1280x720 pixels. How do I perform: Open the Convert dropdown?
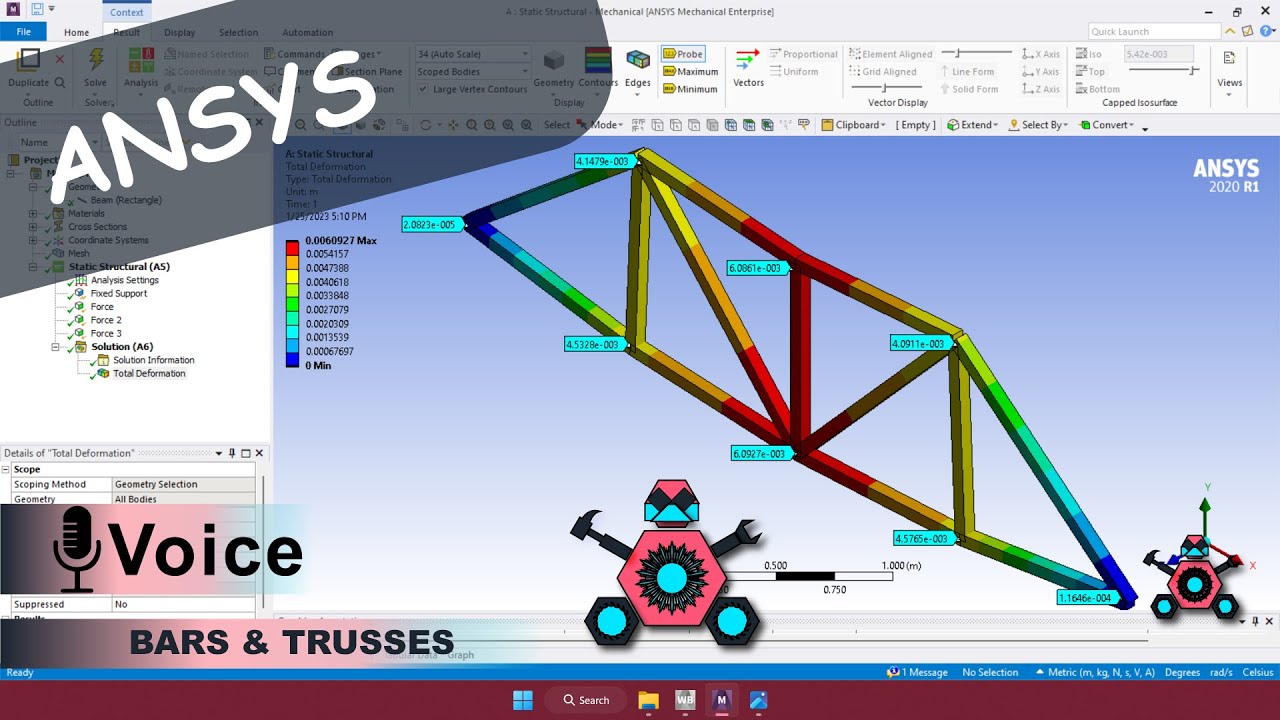(1106, 125)
